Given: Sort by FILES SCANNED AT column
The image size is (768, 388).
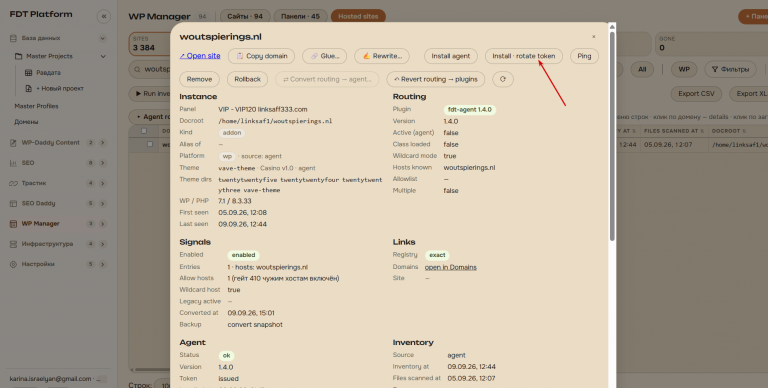Looking at the screenshot, I should pos(673,131).
